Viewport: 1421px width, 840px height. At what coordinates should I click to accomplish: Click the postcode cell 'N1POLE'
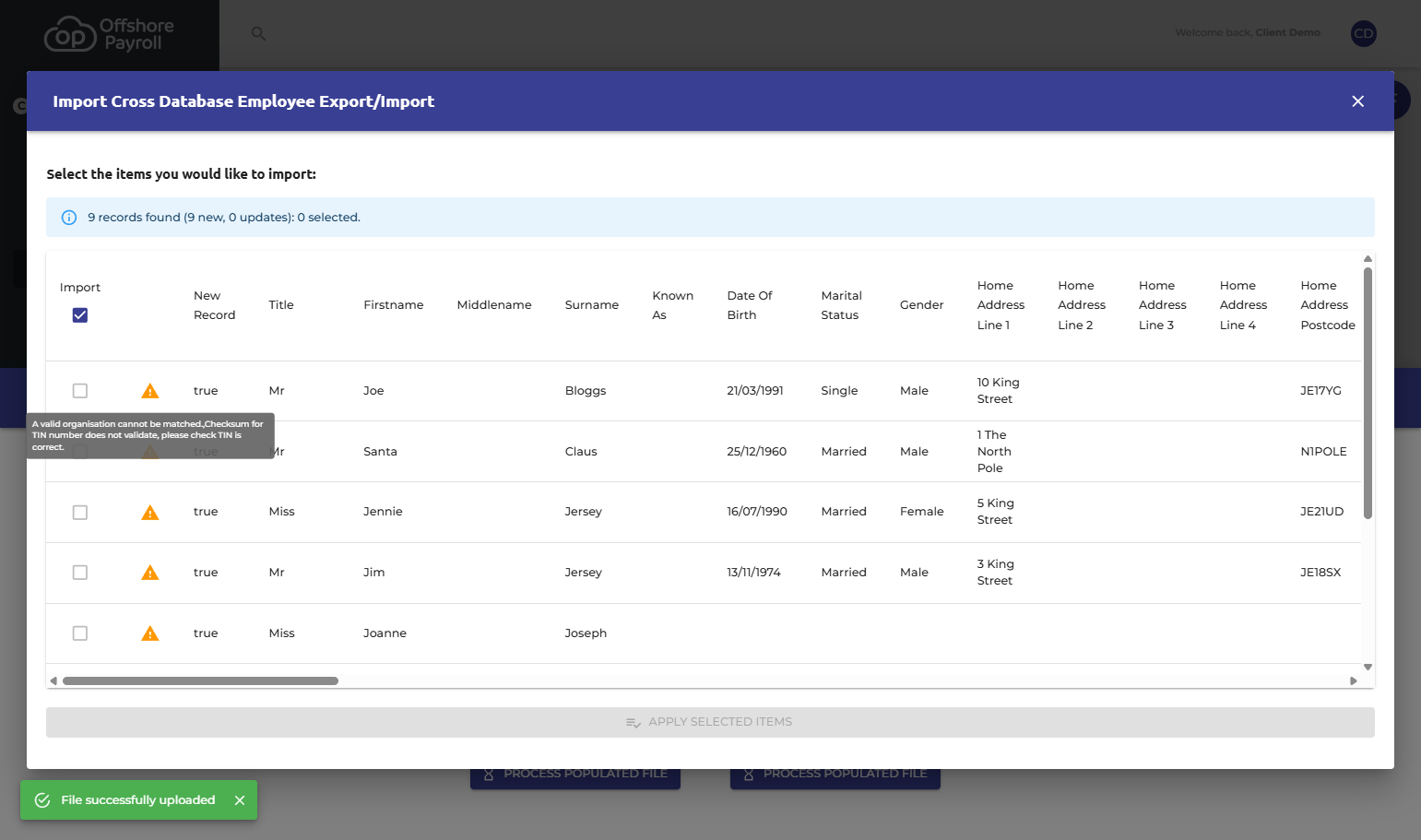tap(1323, 452)
